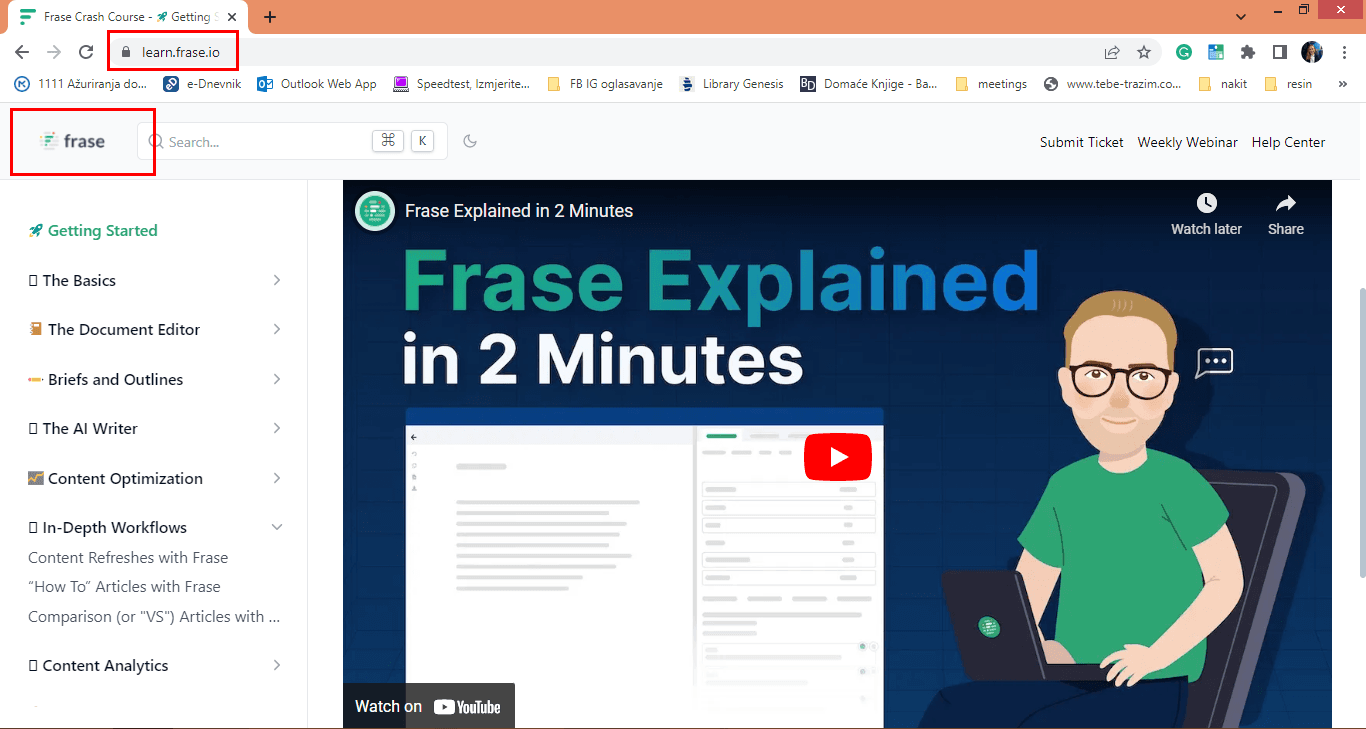Toggle dark mode moon icon
1366x729 pixels.
click(x=470, y=141)
